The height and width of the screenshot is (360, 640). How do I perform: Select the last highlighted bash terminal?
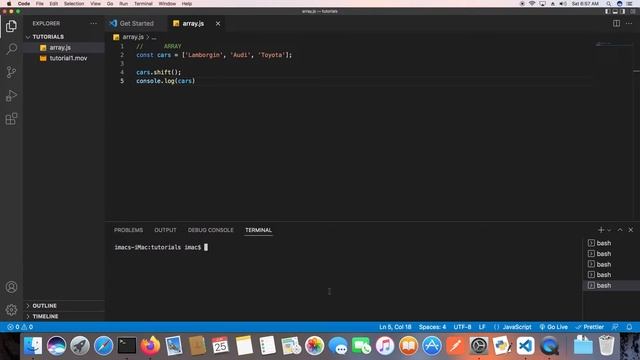611,286
